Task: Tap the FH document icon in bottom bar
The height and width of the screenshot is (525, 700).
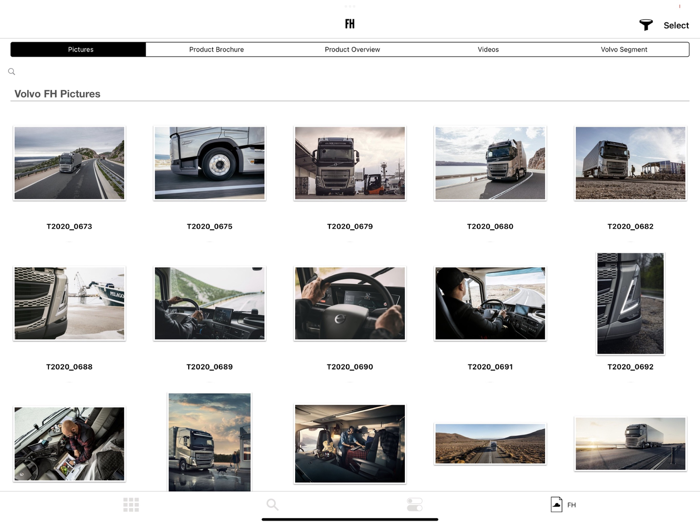Action: (563, 505)
